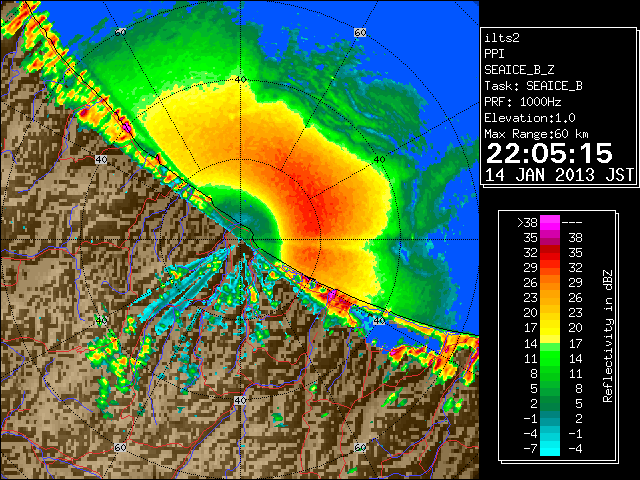
Task: Click the ">38" legend value
Action: pyautogui.click(x=527, y=223)
